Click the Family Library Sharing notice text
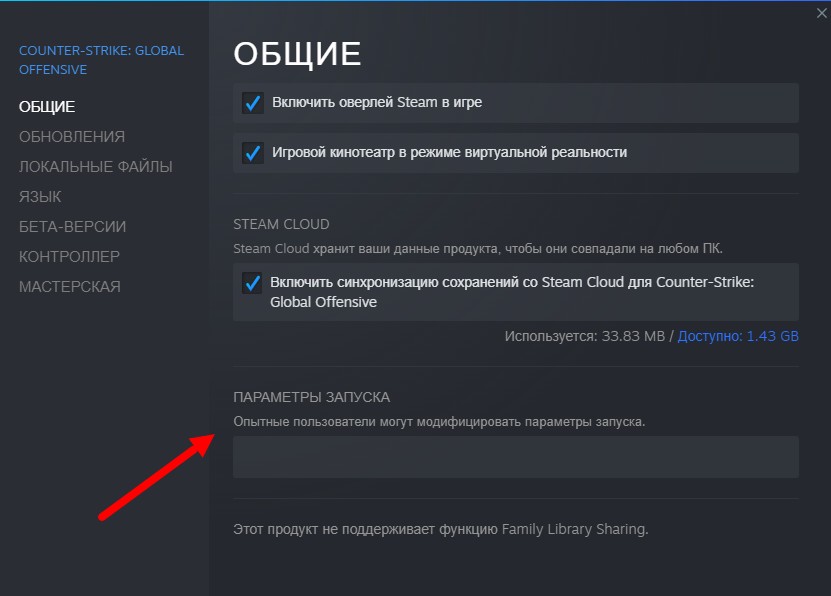Image resolution: width=831 pixels, height=596 pixels. (x=440, y=529)
